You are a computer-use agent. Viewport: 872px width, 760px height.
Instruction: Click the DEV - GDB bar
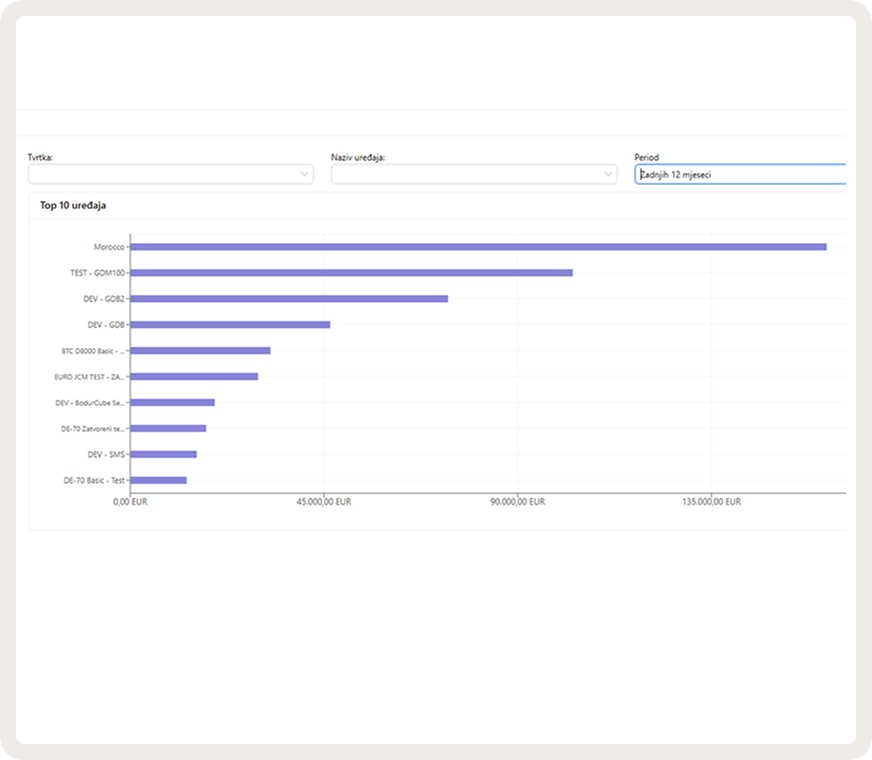(x=230, y=325)
